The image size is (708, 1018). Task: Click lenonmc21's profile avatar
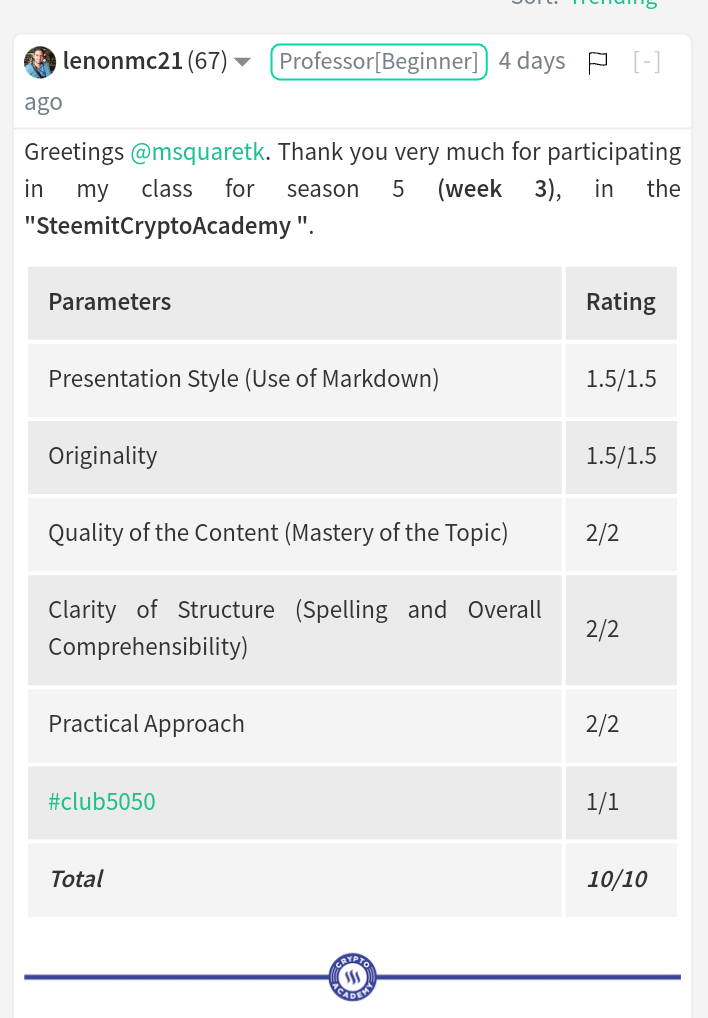40,62
